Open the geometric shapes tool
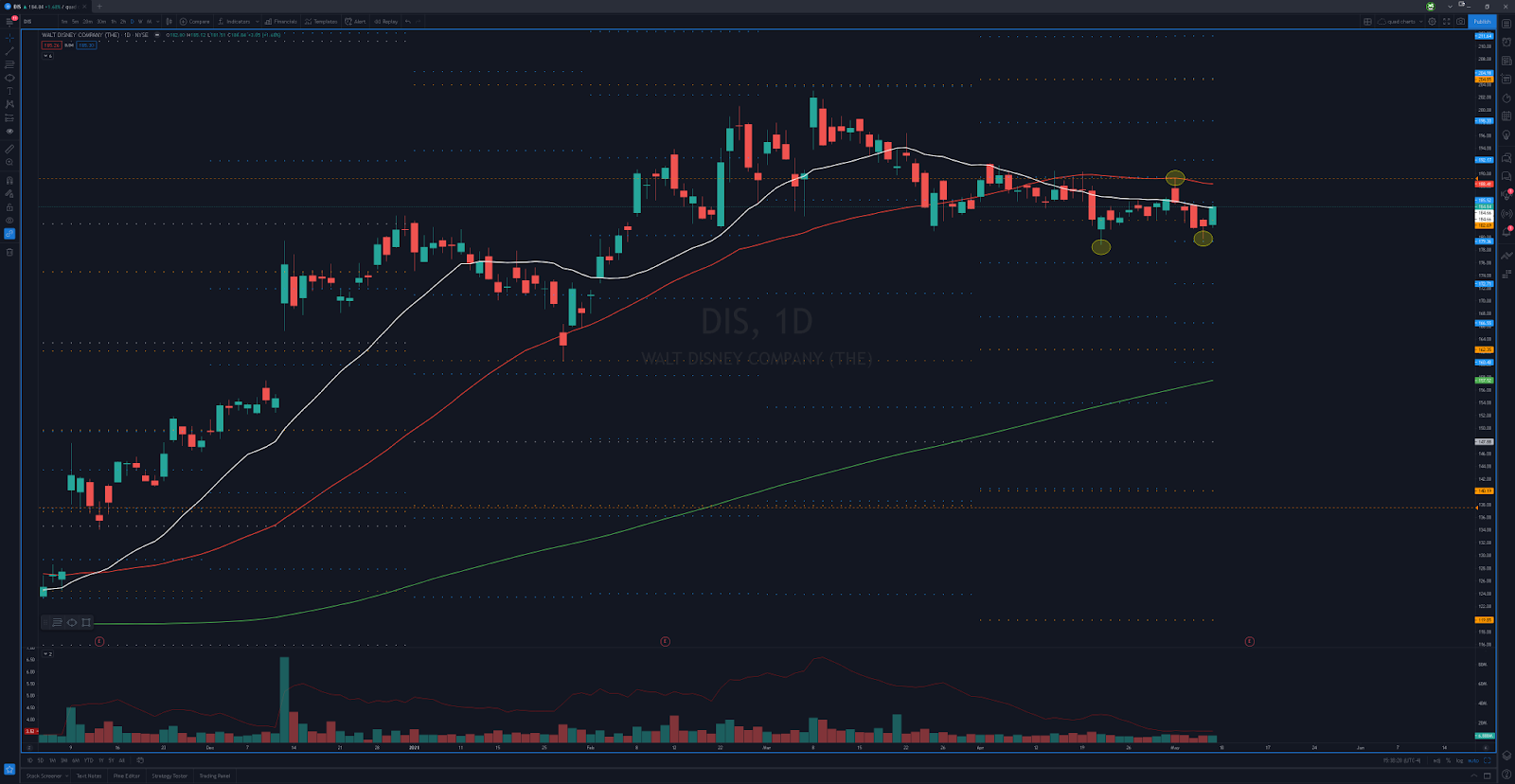This screenshot has width=1515, height=784. pos(9,78)
